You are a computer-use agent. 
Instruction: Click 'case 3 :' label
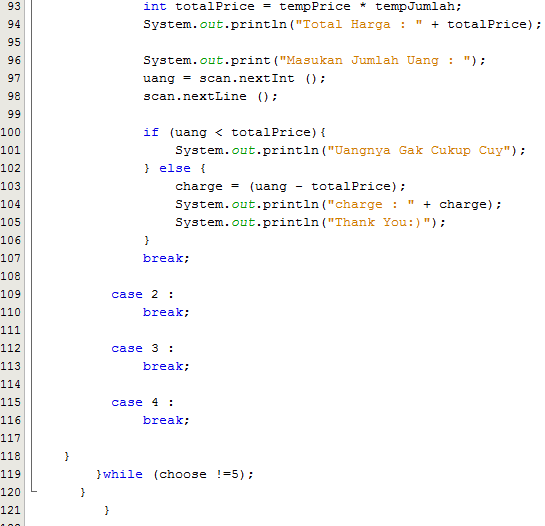(143, 349)
